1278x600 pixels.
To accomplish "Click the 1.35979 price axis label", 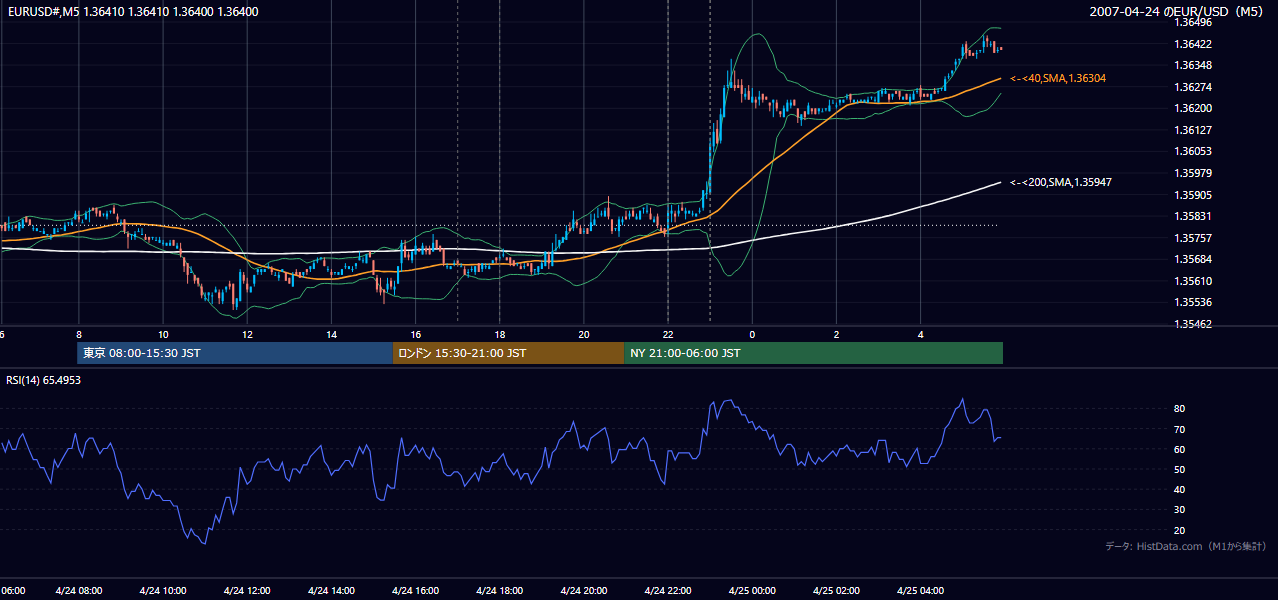I will pos(1193,173).
